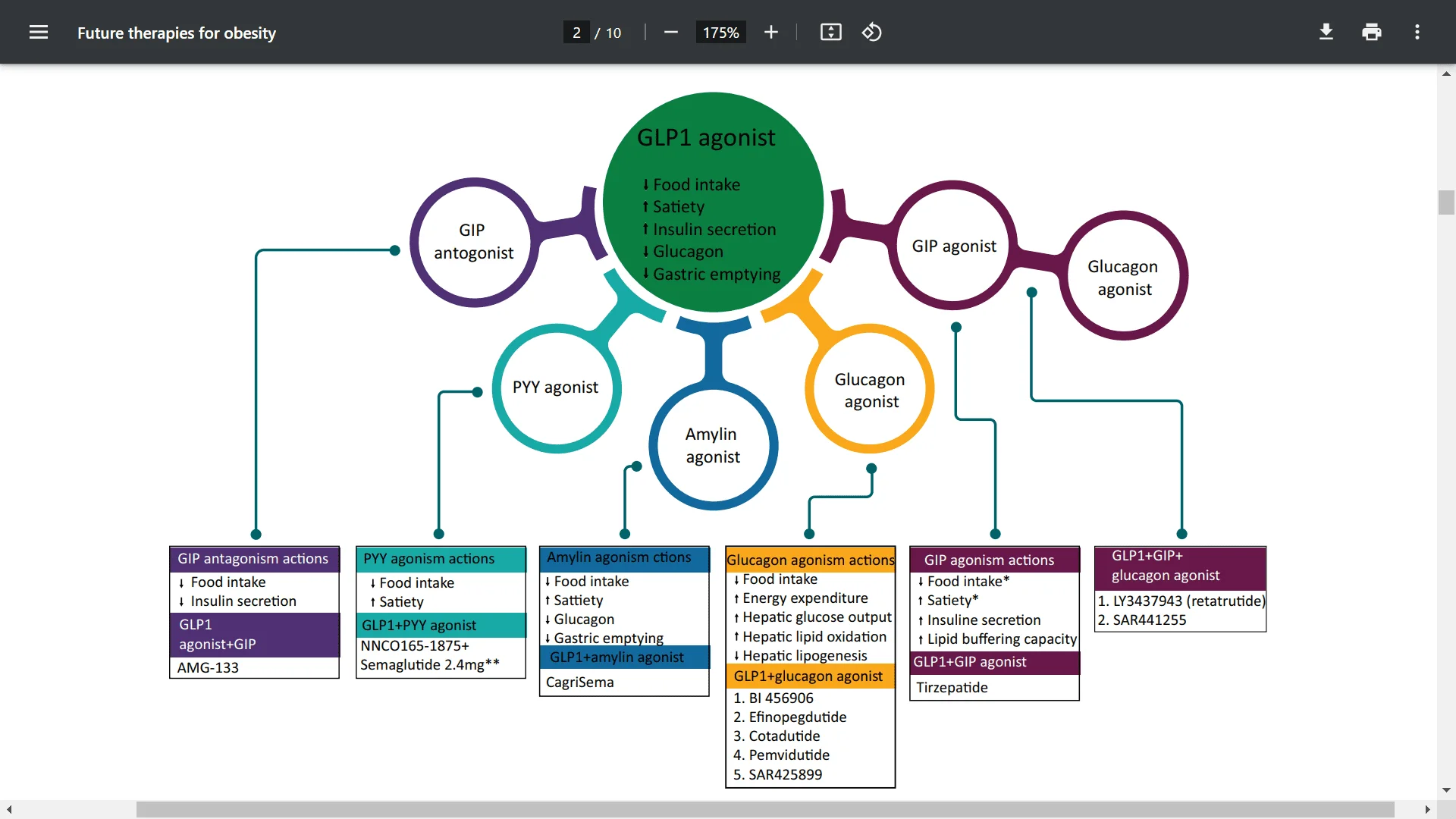
Task: Click '4. Pemvidutide' list entry
Action: click(781, 755)
